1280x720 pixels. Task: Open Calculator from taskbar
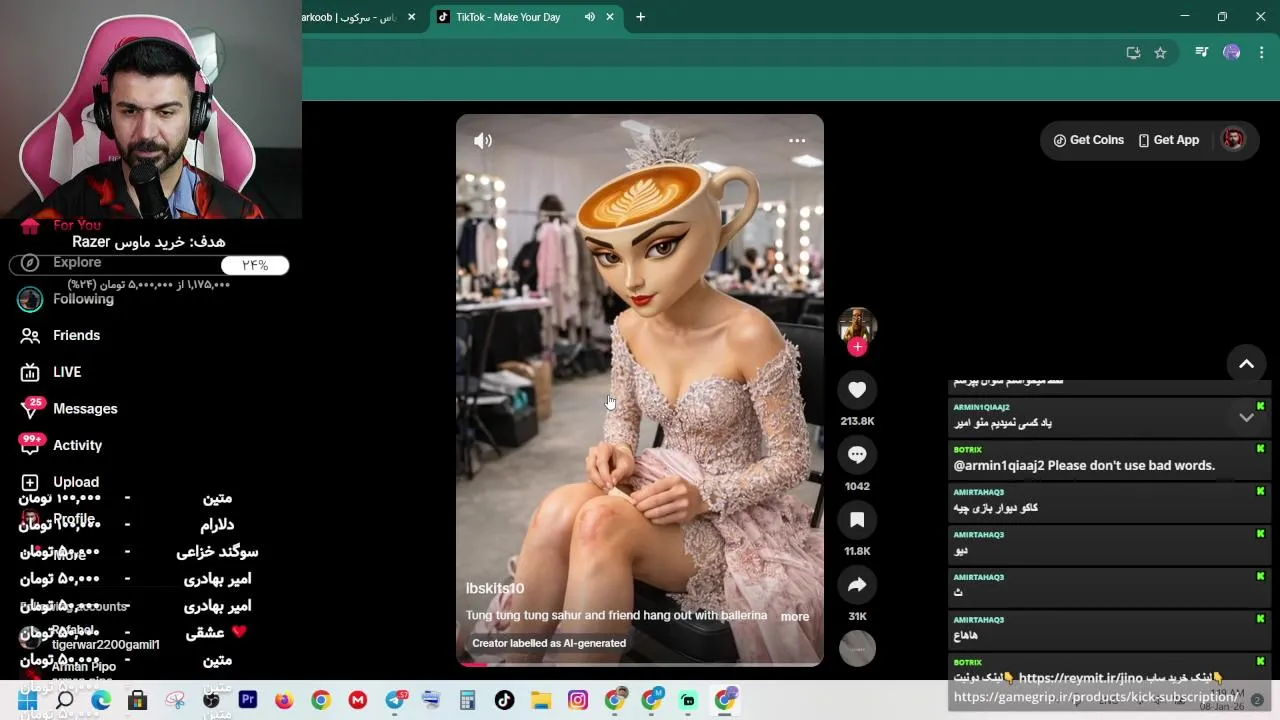[x=468, y=701]
